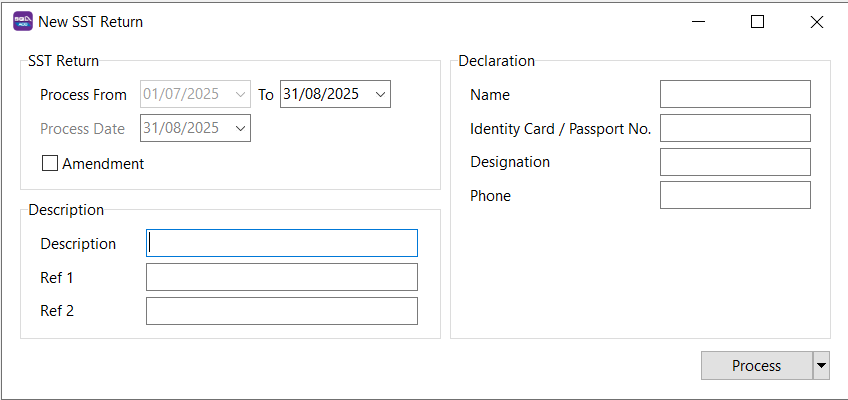Image resolution: width=848 pixels, height=400 pixels.
Task: Focus the Identity Card / Passport No. field
Action: tap(735, 128)
